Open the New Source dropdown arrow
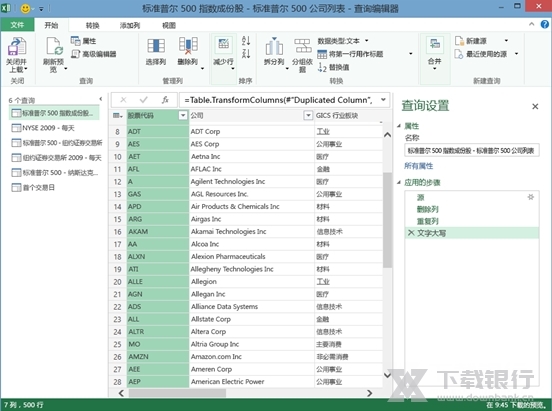The height and width of the screenshot is (411, 552). (x=506, y=41)
